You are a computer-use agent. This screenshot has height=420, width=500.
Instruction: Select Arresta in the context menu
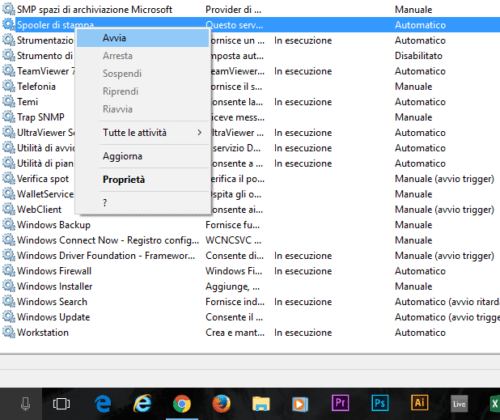click(143, 56)
